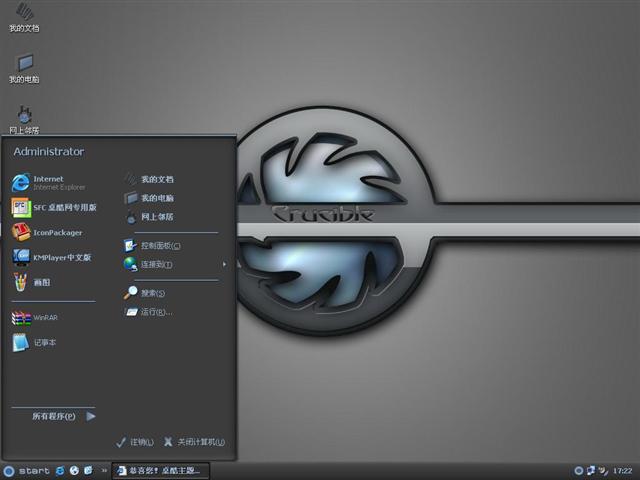
Task: Open 搜索(S) search
Action: 144,293
